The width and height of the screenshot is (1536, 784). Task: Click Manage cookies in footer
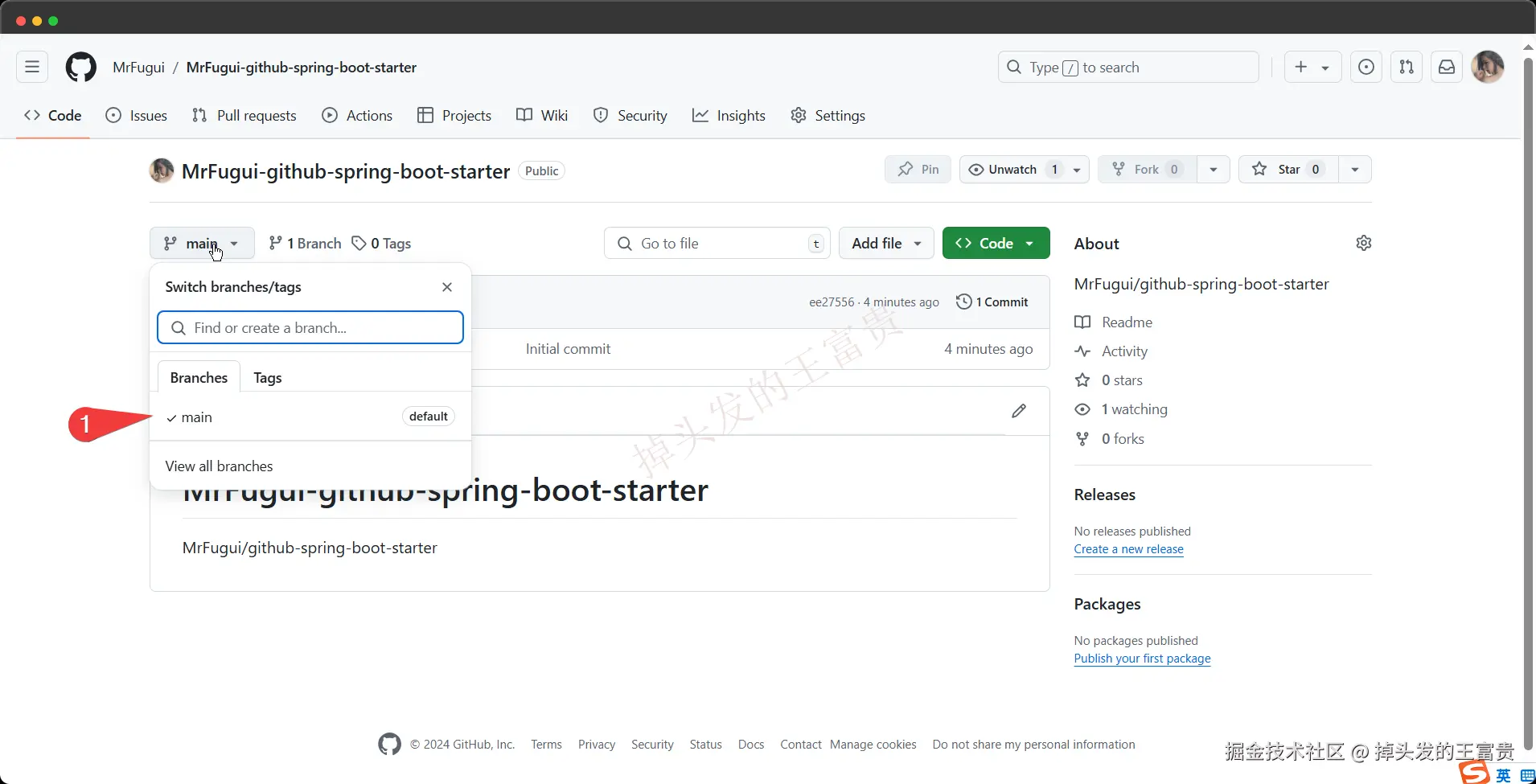(873, 745)
